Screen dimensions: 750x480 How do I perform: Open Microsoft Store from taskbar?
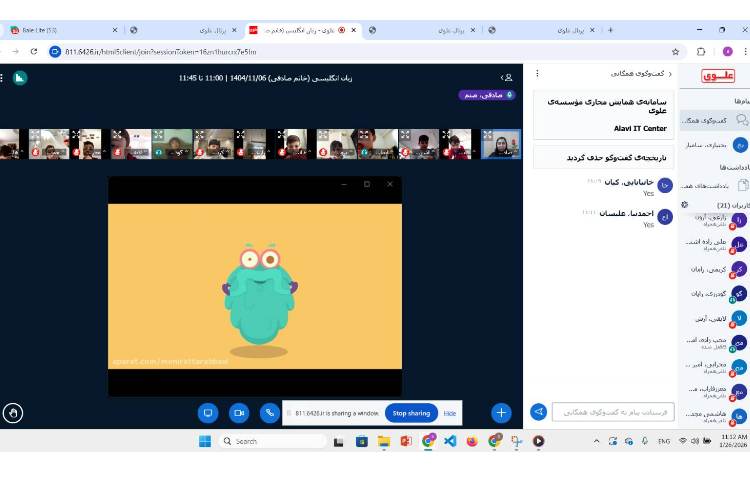point(362,441)
